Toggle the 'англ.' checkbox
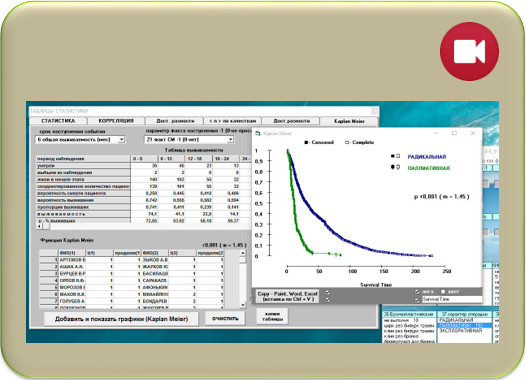This screenshot has height=380, width=526. [417, 292]
